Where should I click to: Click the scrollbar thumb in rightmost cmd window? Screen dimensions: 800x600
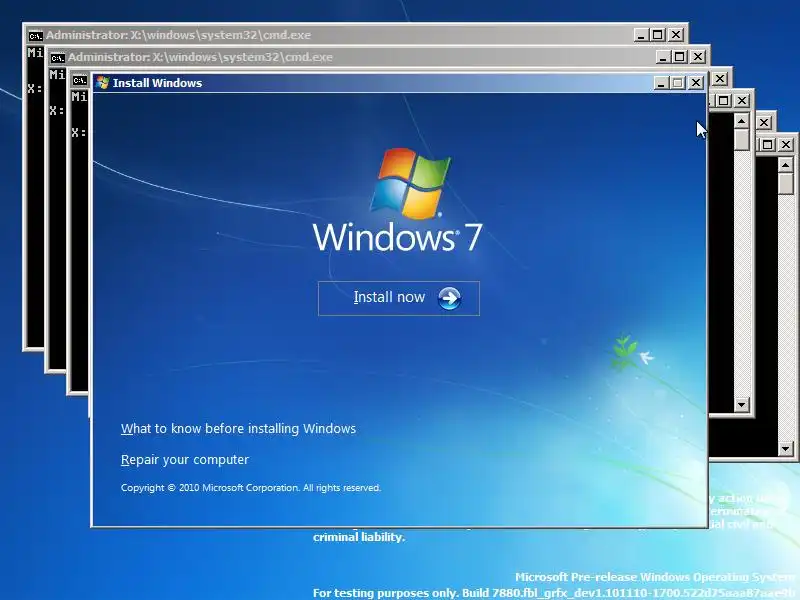pos(786,183)
